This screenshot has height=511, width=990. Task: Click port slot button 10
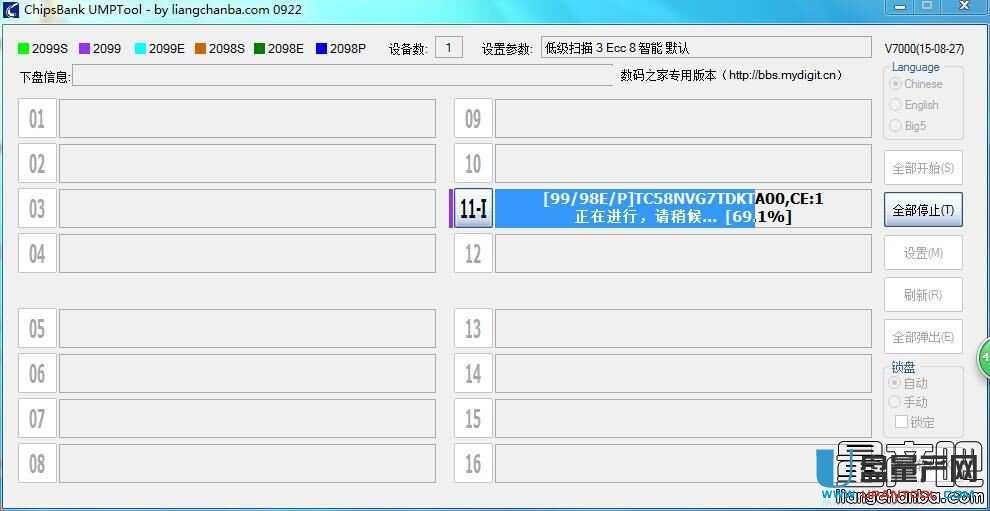(473, 164)
